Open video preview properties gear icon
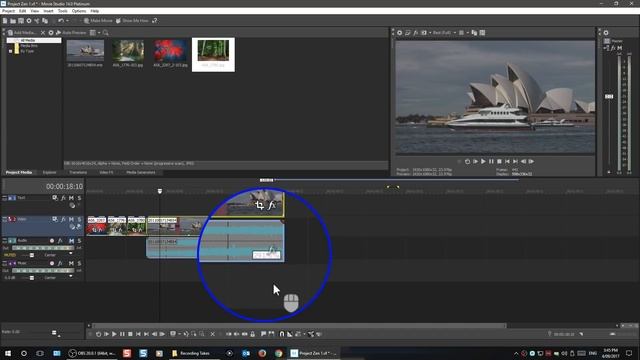 click(400, 33)
